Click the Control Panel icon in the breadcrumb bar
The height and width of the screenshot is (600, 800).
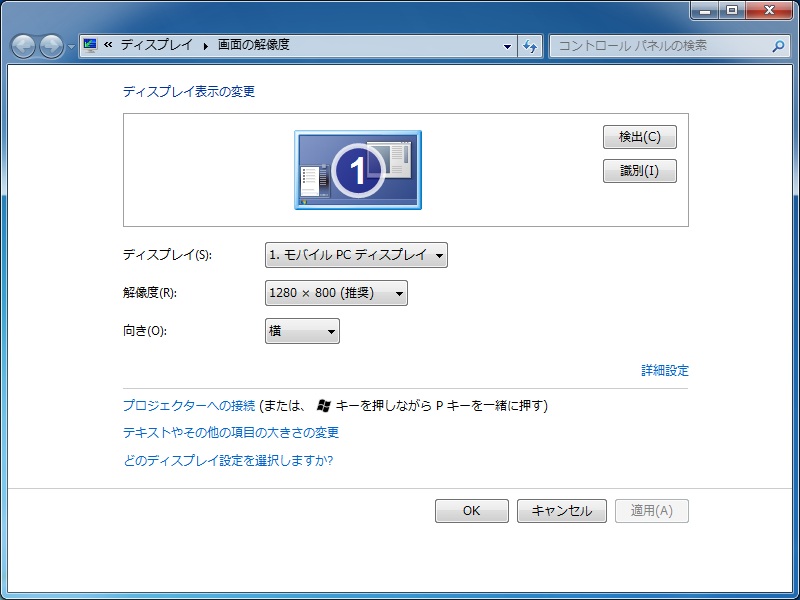[91, 45]
